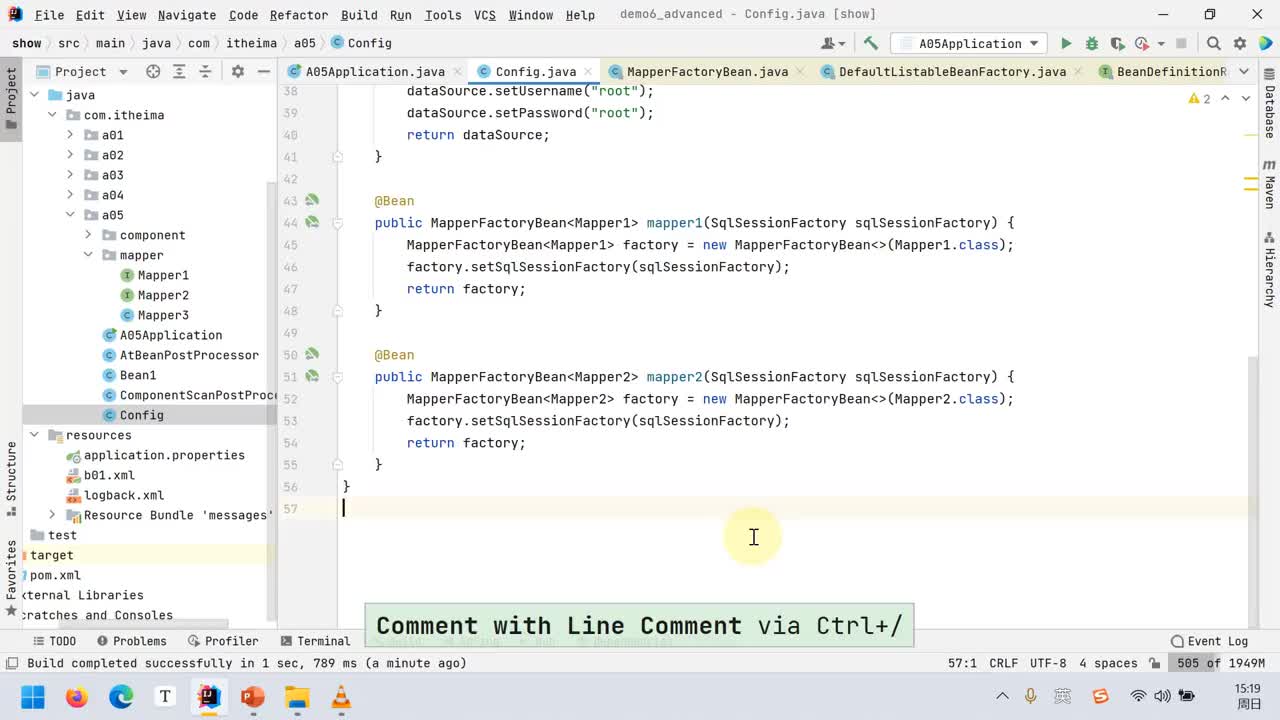Change 4 spaces indent setting
Image resolution: width=1280 pixels, height=720 pixels.
pos(1108,663)
